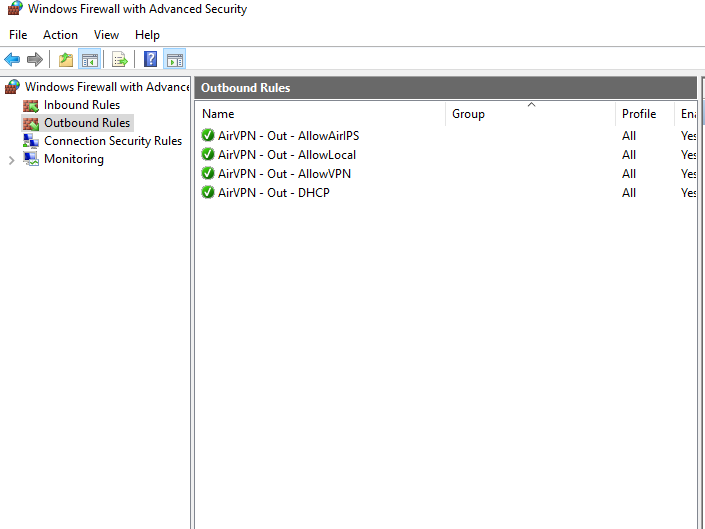Screen dimensions: 705x529
Task: Open the View menu
Action: [x=106, y=35]
